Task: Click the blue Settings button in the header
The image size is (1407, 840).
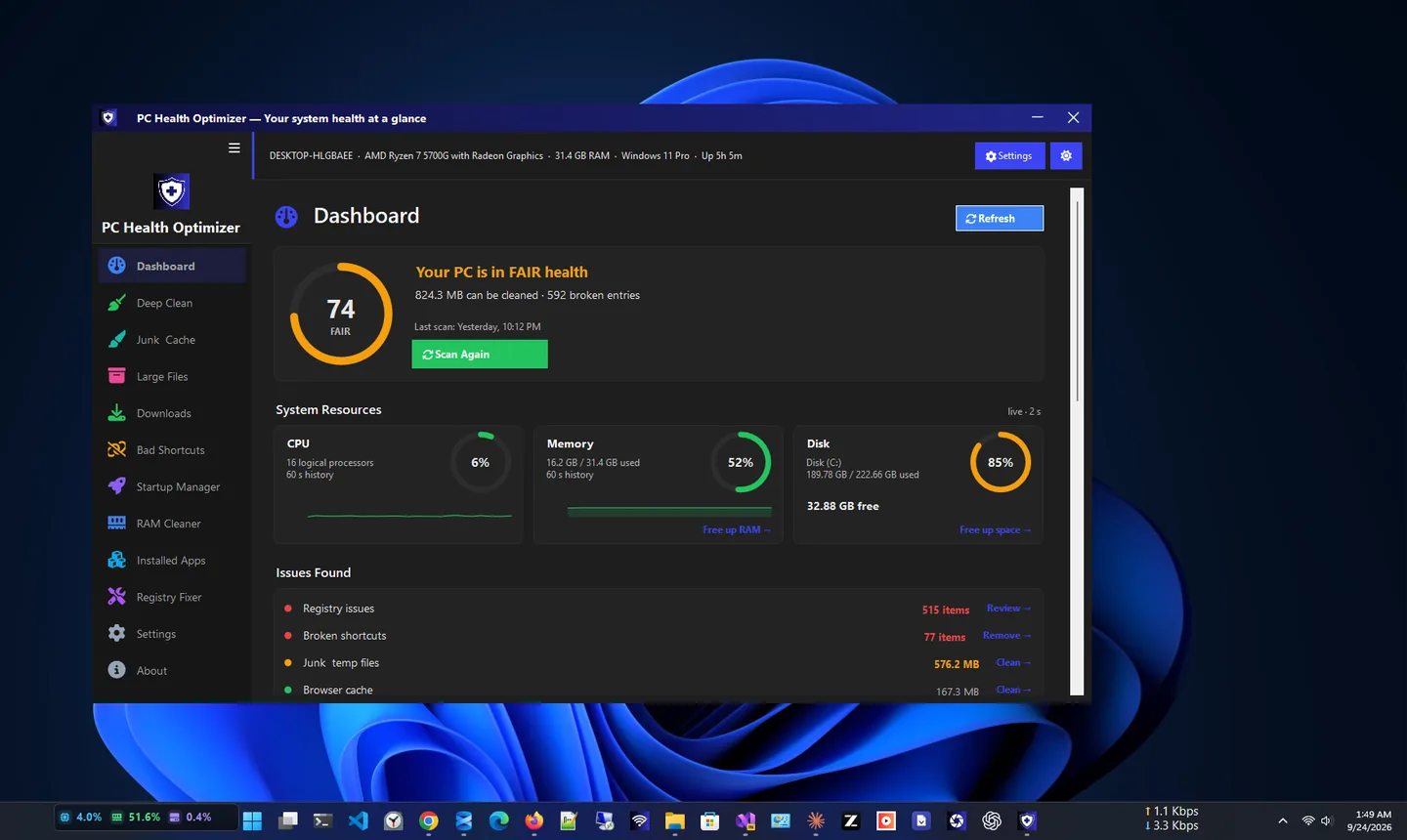Action: [1010, 156]
